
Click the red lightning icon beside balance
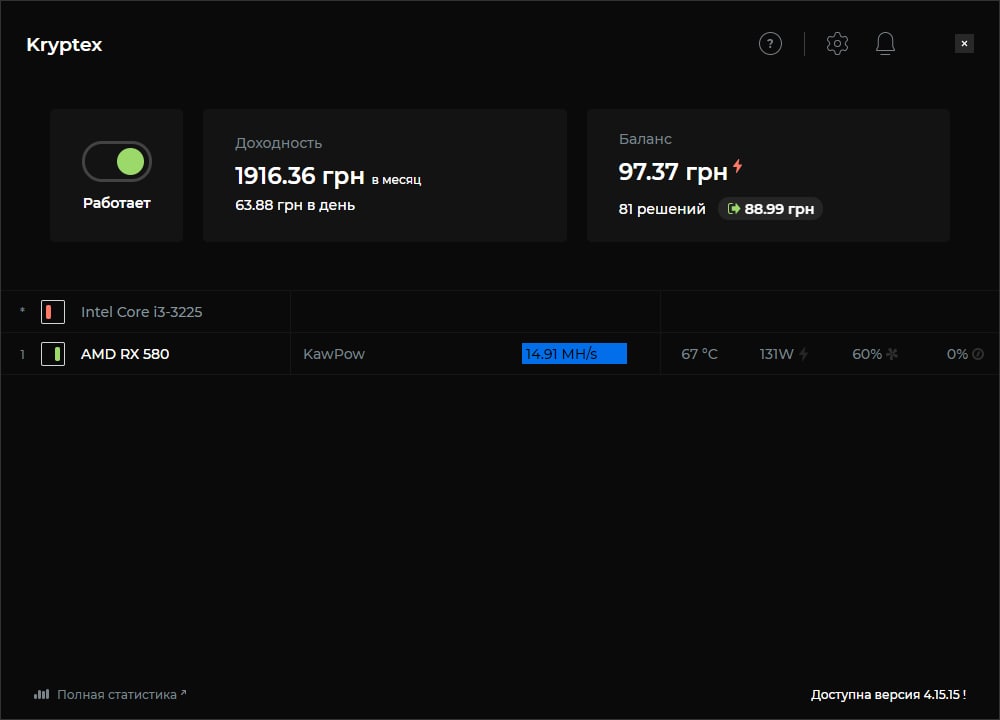(738, 166)
